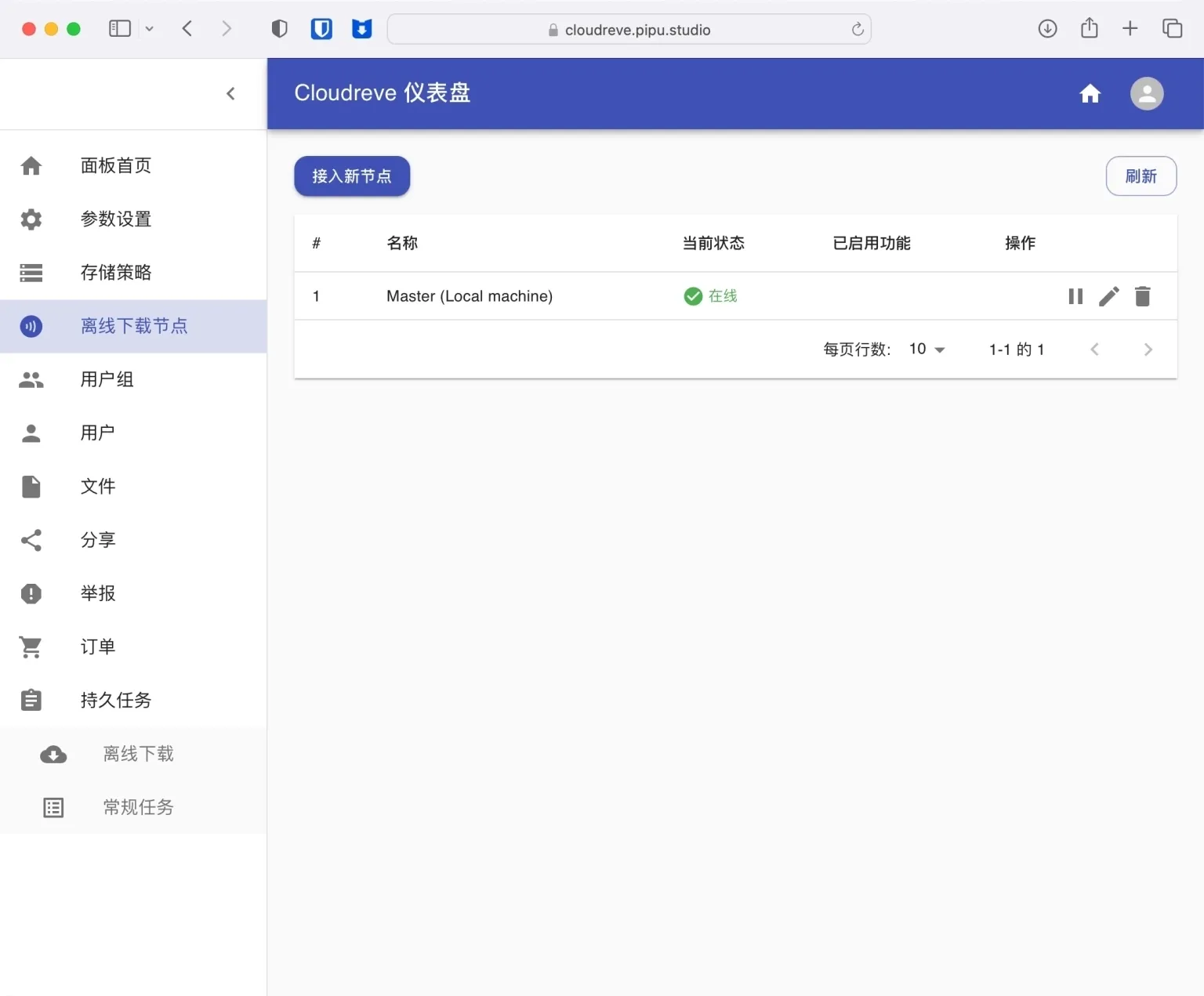Screen dimensions: 1204x996
Task: Click the blue download extension icon
Action: click(361, 29)
